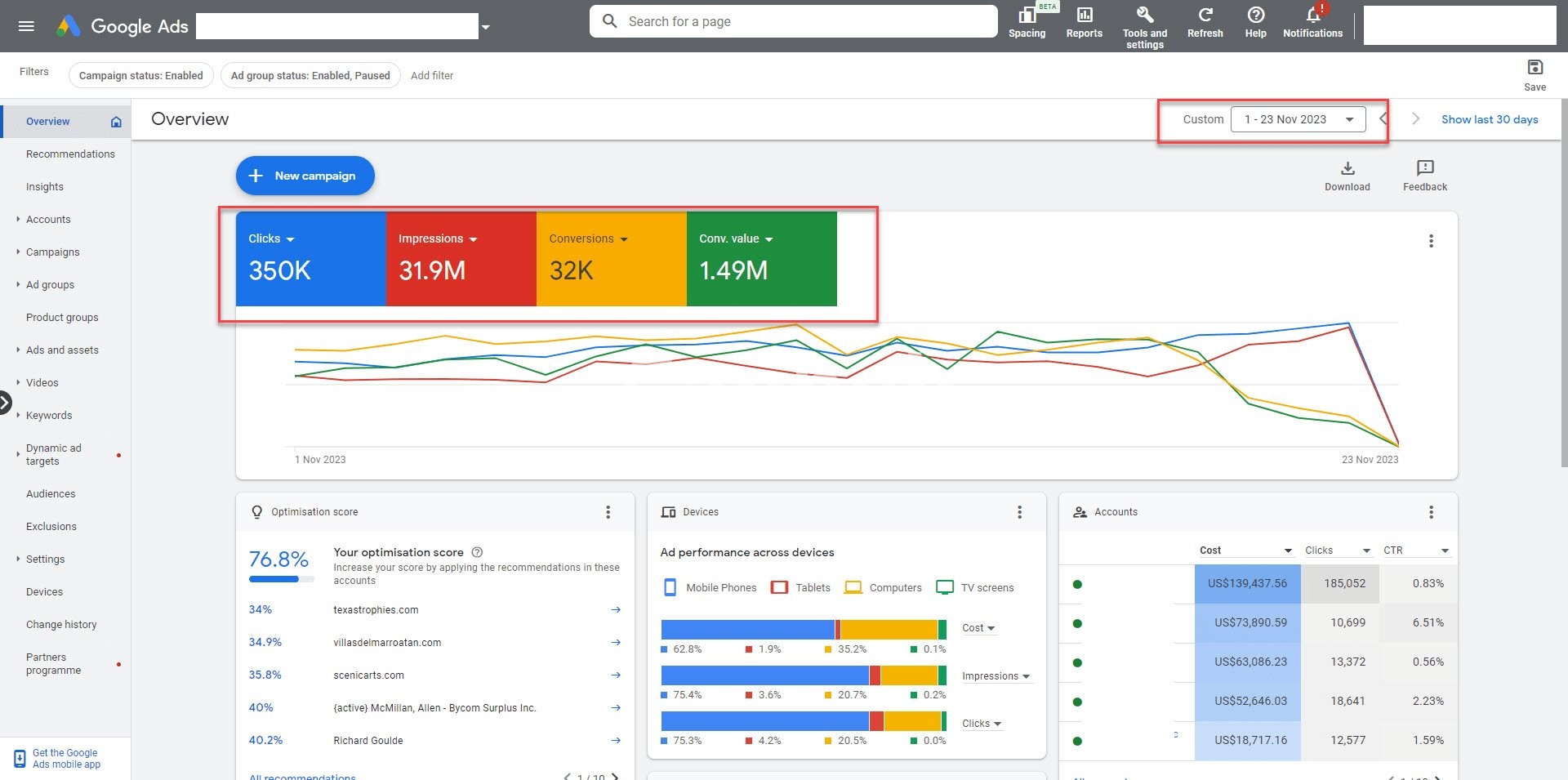Open Change history in sidebar
1568x780 pixels.
click(61, 625)
